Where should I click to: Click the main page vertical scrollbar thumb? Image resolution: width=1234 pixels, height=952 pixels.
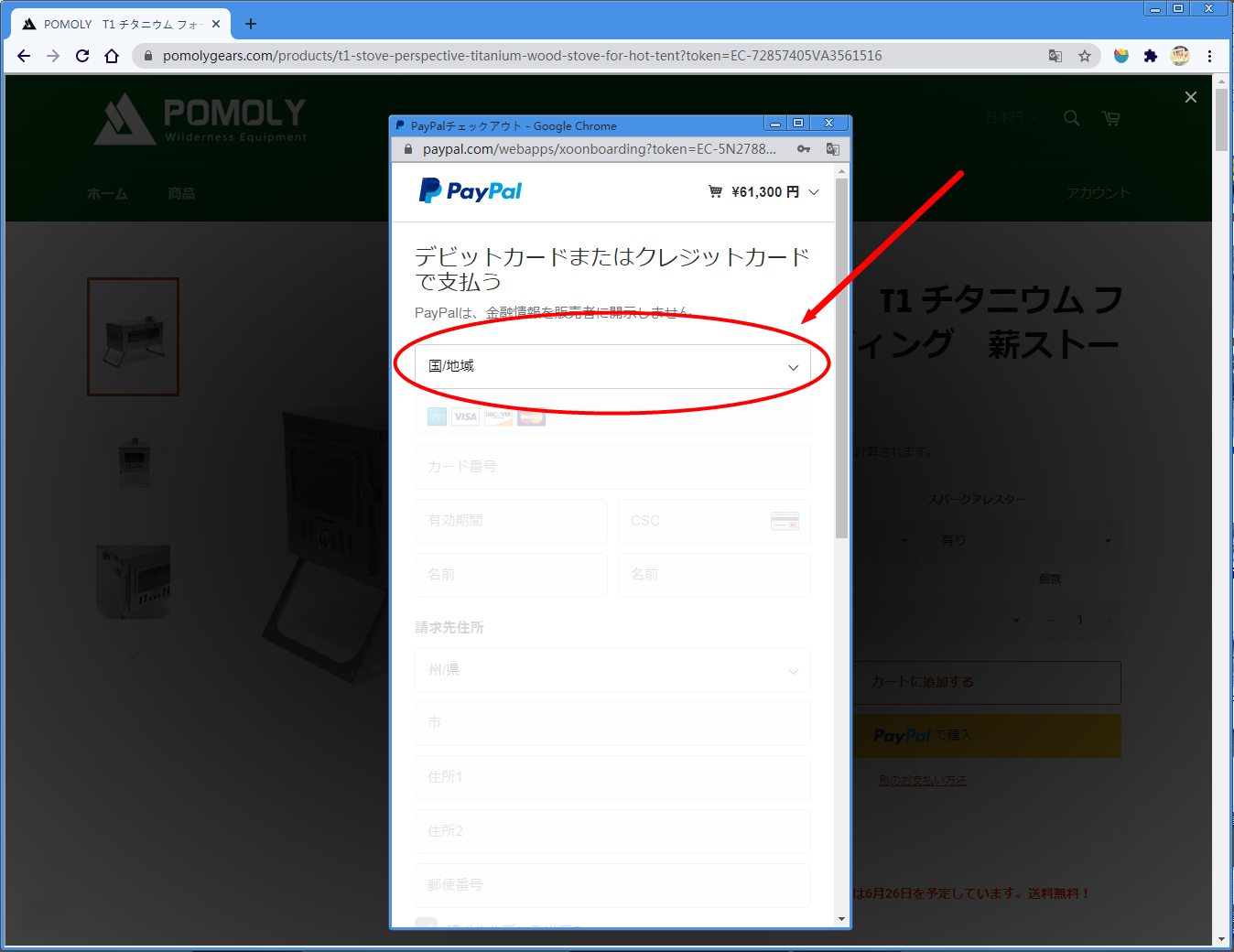tap(1221, 120)
